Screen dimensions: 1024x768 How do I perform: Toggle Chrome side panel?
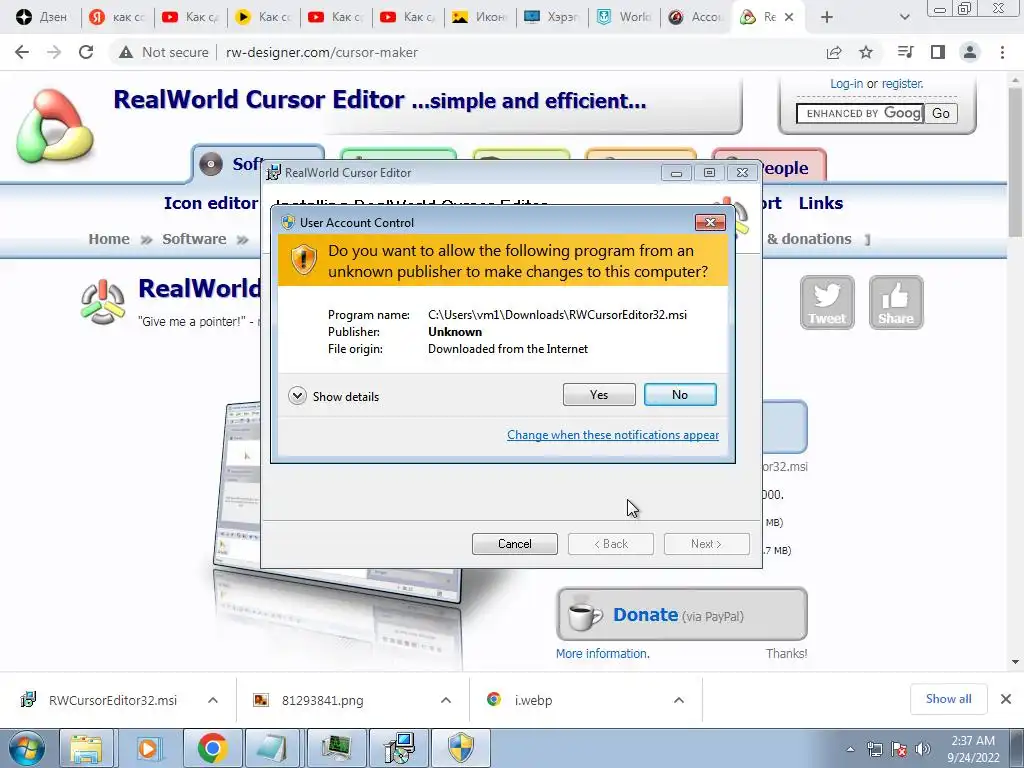938,52
